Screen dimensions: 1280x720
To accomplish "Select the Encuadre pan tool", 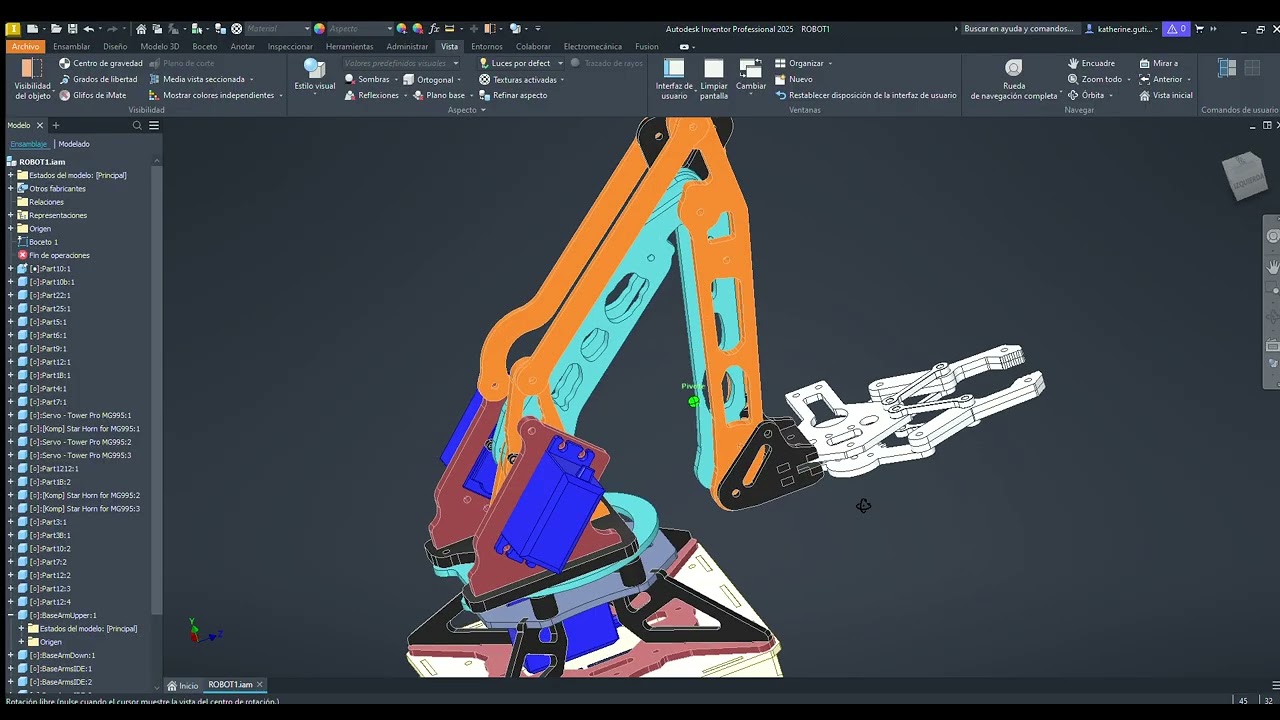I will [x=1091, y=63].
